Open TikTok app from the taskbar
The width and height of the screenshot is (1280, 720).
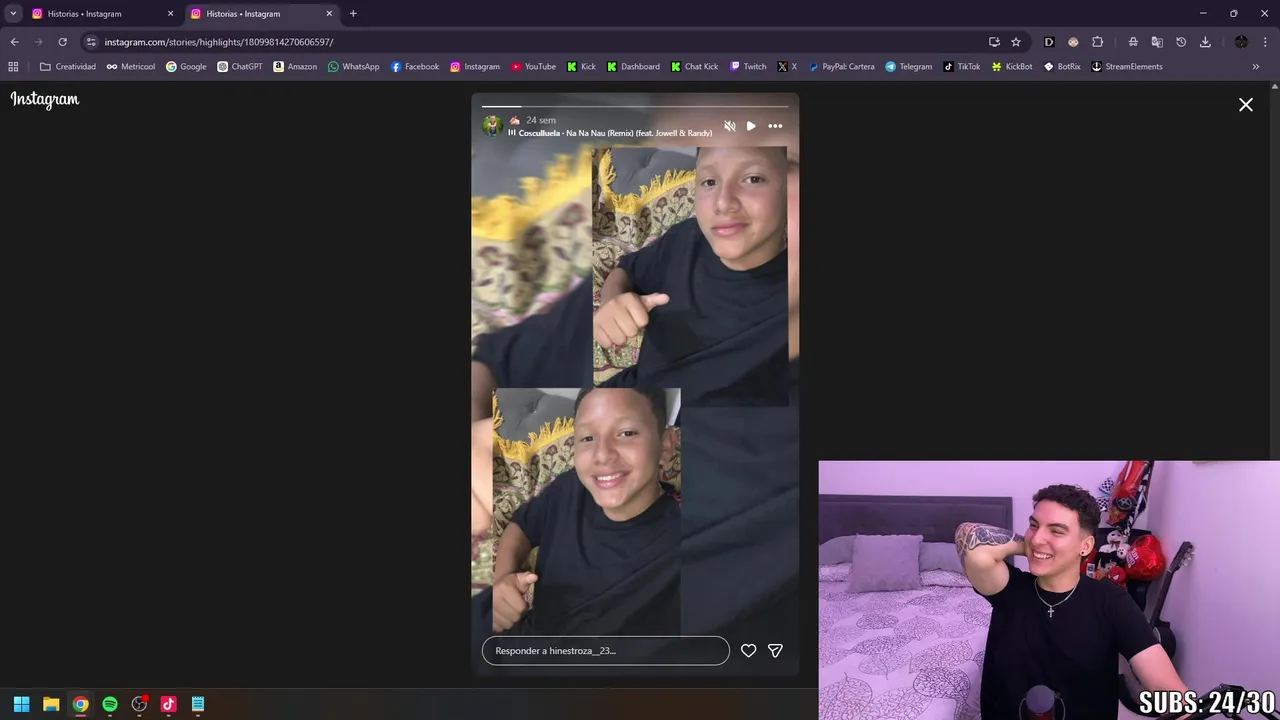[x=168, y=704]
